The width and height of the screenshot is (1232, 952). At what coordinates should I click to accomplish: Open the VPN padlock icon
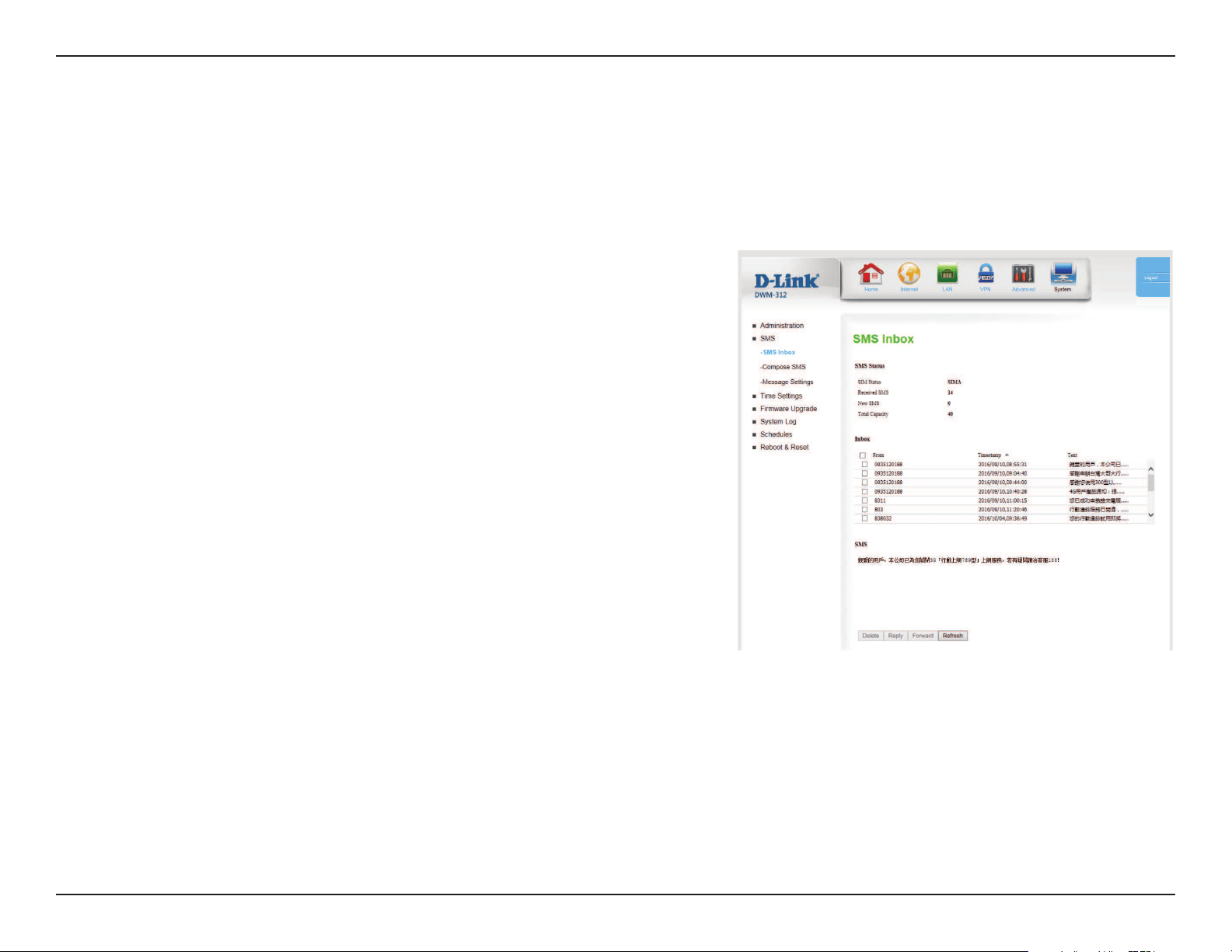click(986, 277)
